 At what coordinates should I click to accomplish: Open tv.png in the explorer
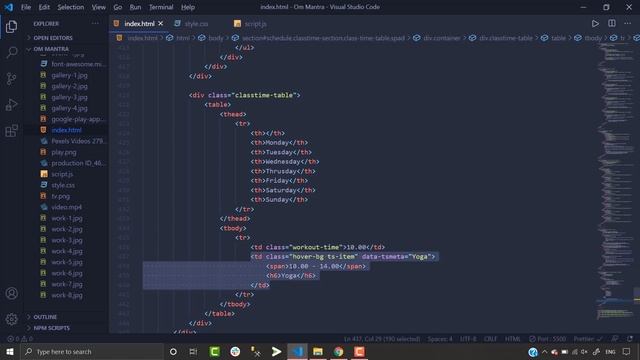coord(60,196)
